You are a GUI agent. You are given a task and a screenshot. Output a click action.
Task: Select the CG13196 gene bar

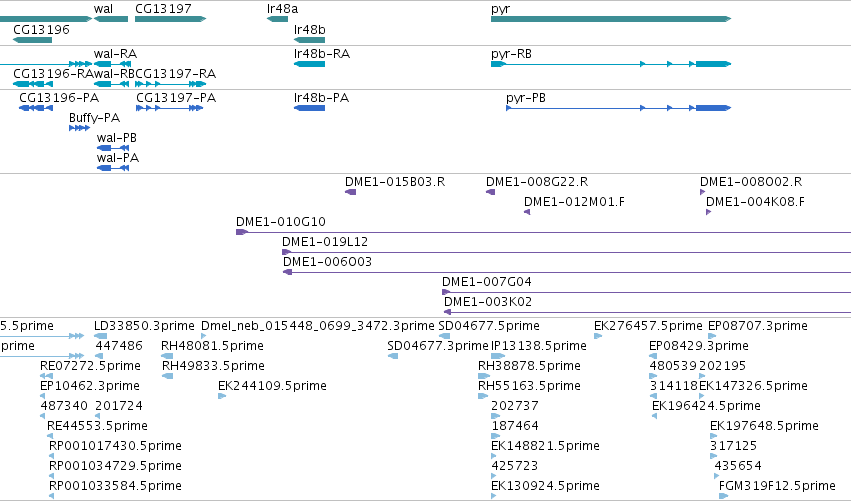tap(32, 40)
